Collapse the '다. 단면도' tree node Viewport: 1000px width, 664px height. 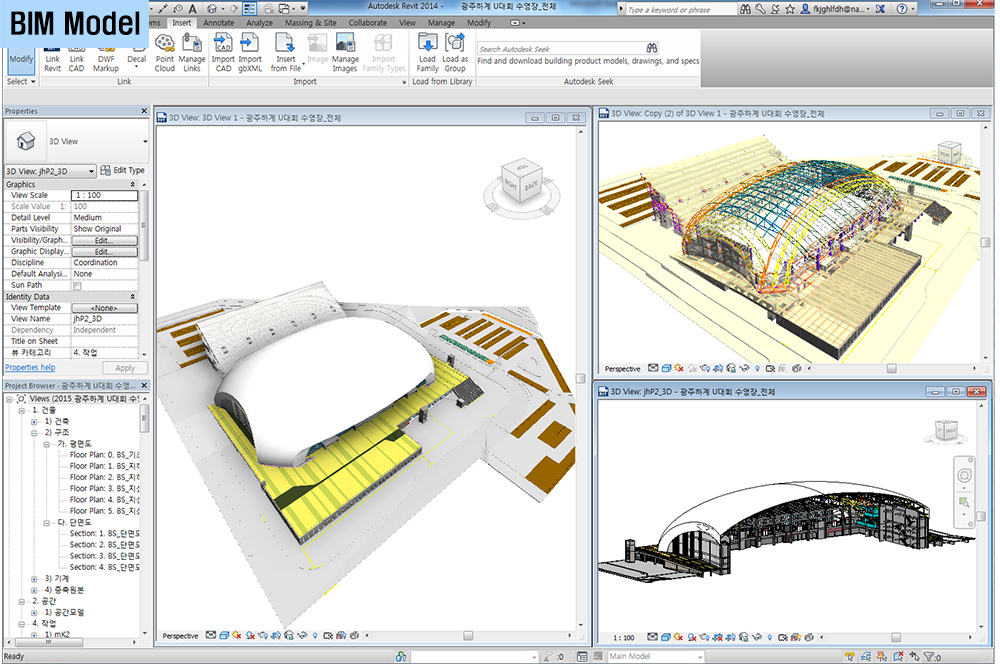tap(47, 522)
